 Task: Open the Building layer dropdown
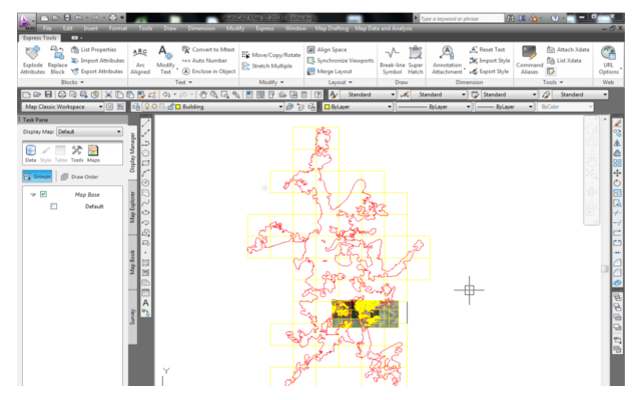click(x=227, y=107)
